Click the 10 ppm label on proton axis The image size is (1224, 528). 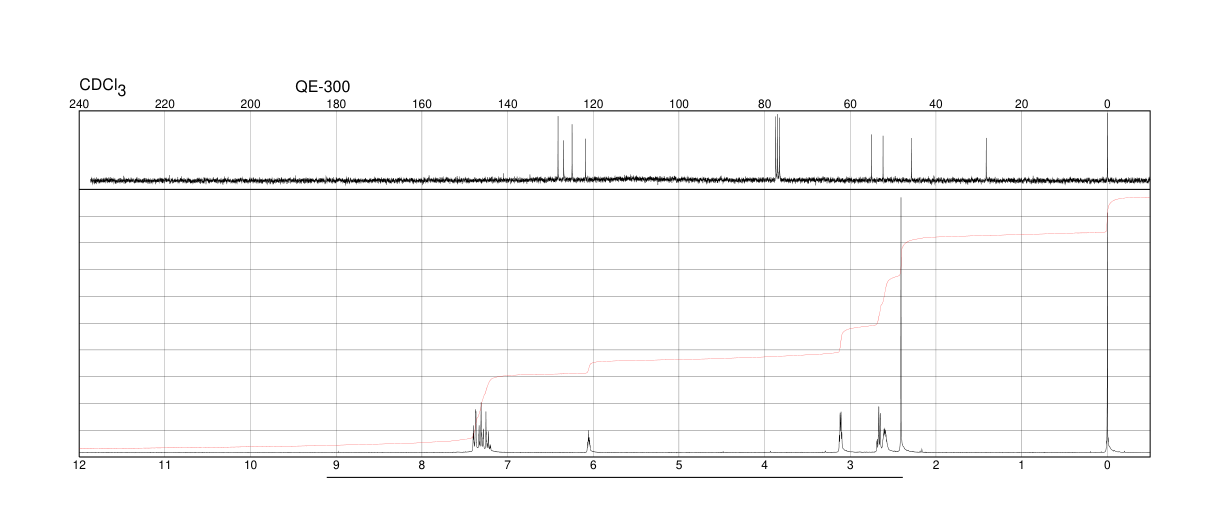(x=251, y=466)
